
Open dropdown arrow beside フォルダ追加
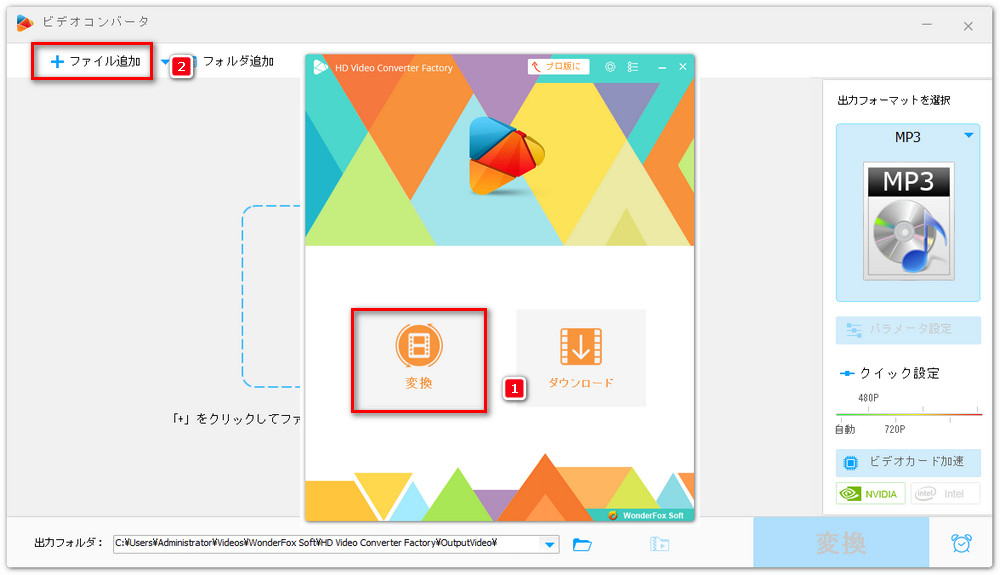tap(165, 62)
